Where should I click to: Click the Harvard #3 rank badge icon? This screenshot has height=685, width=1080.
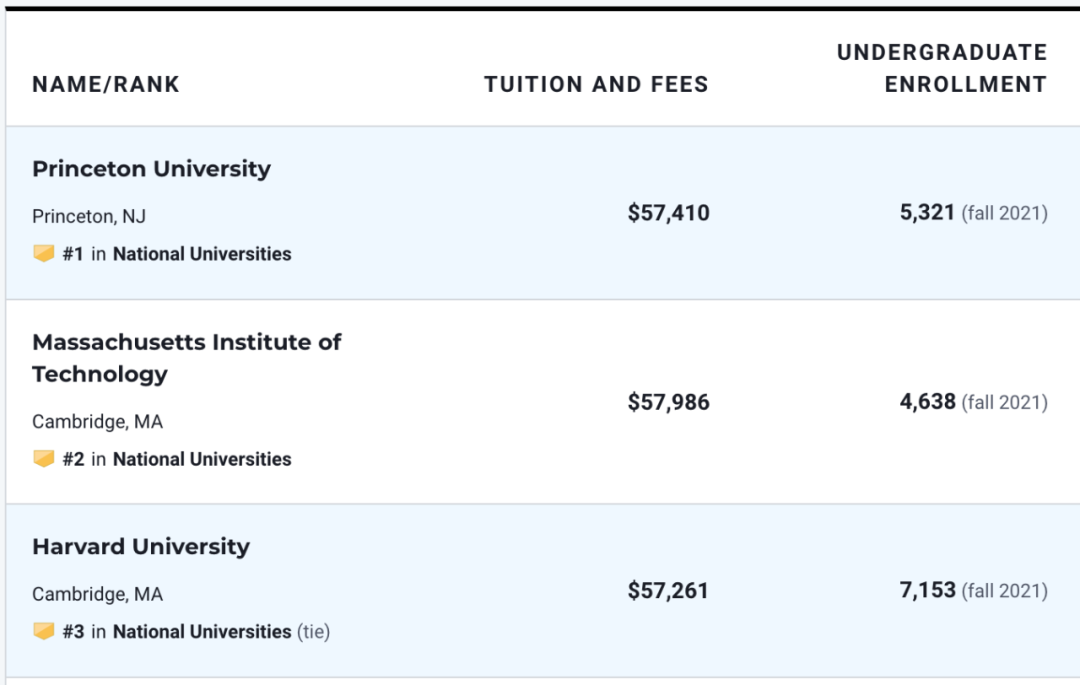43,631
